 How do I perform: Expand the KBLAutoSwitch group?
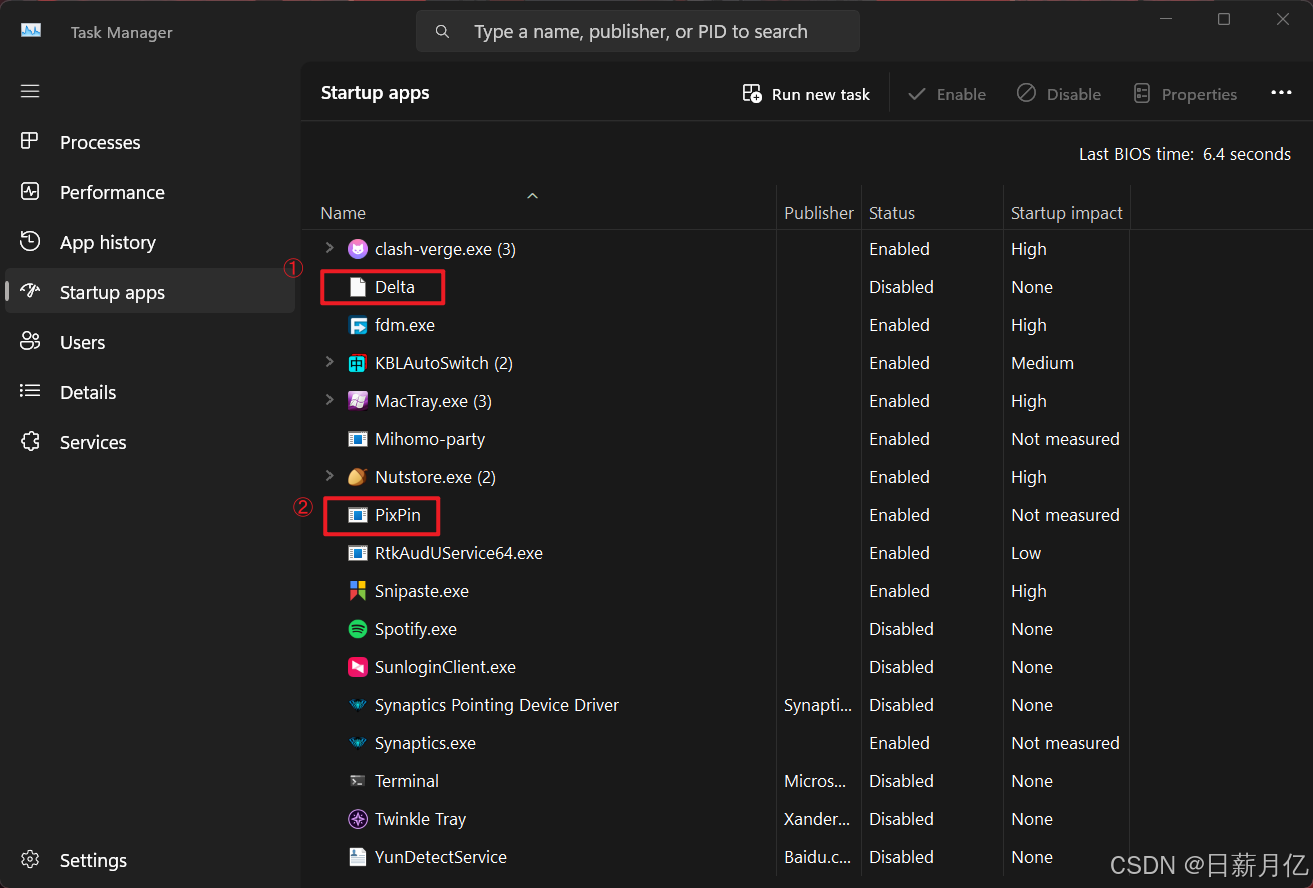point(329,362)
